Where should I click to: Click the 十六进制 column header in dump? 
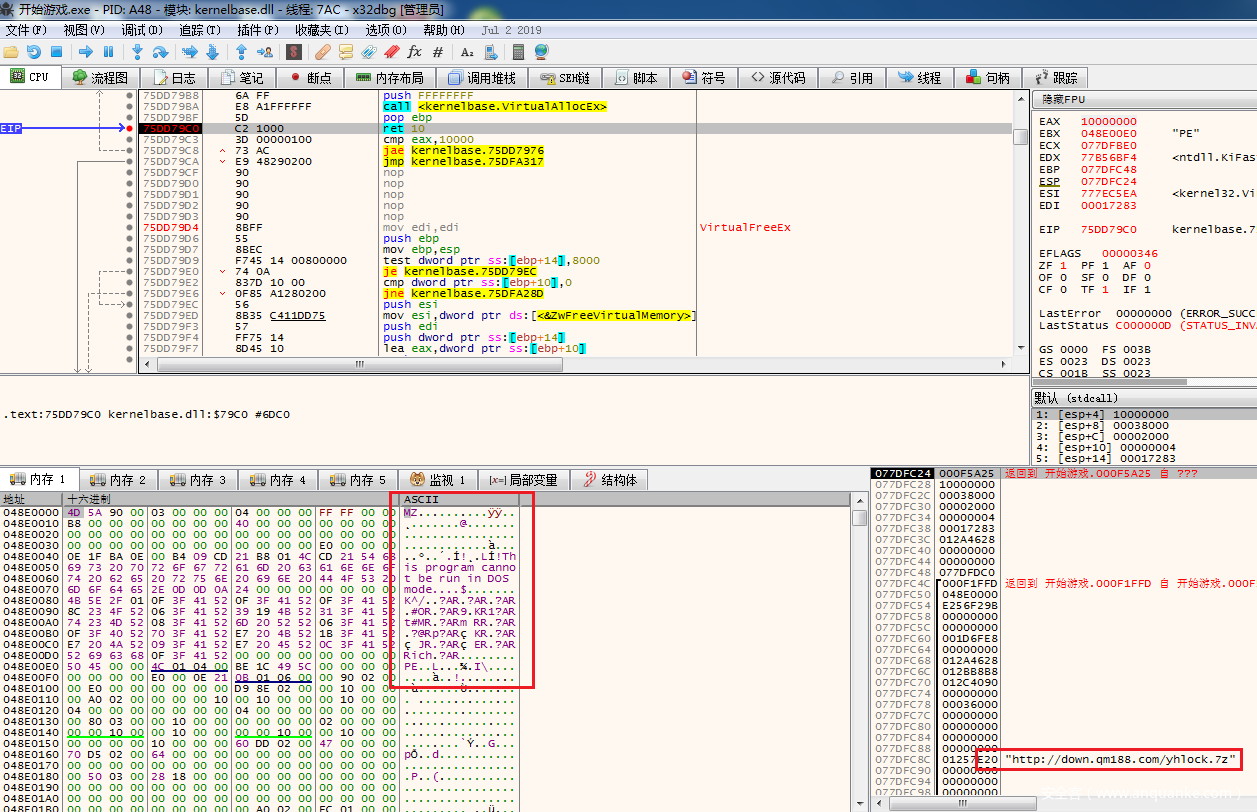(90, 498)
